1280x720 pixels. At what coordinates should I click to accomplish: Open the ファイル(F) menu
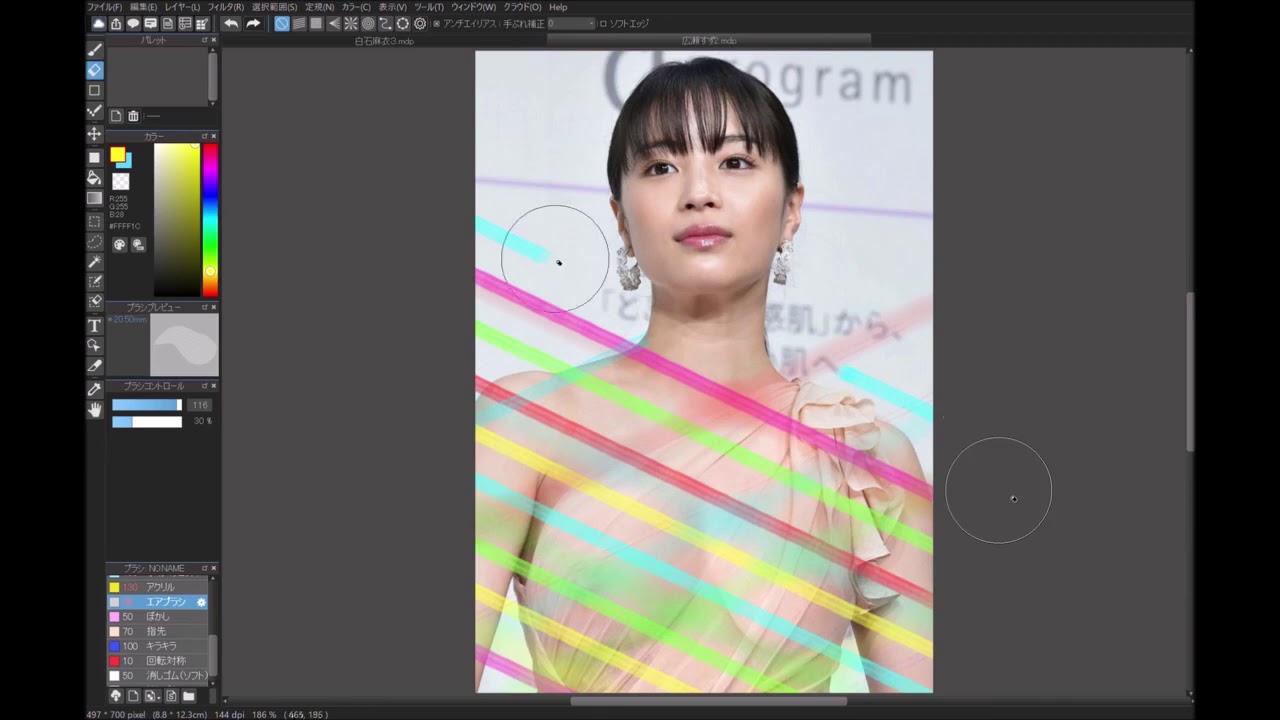tap(104, 7)
